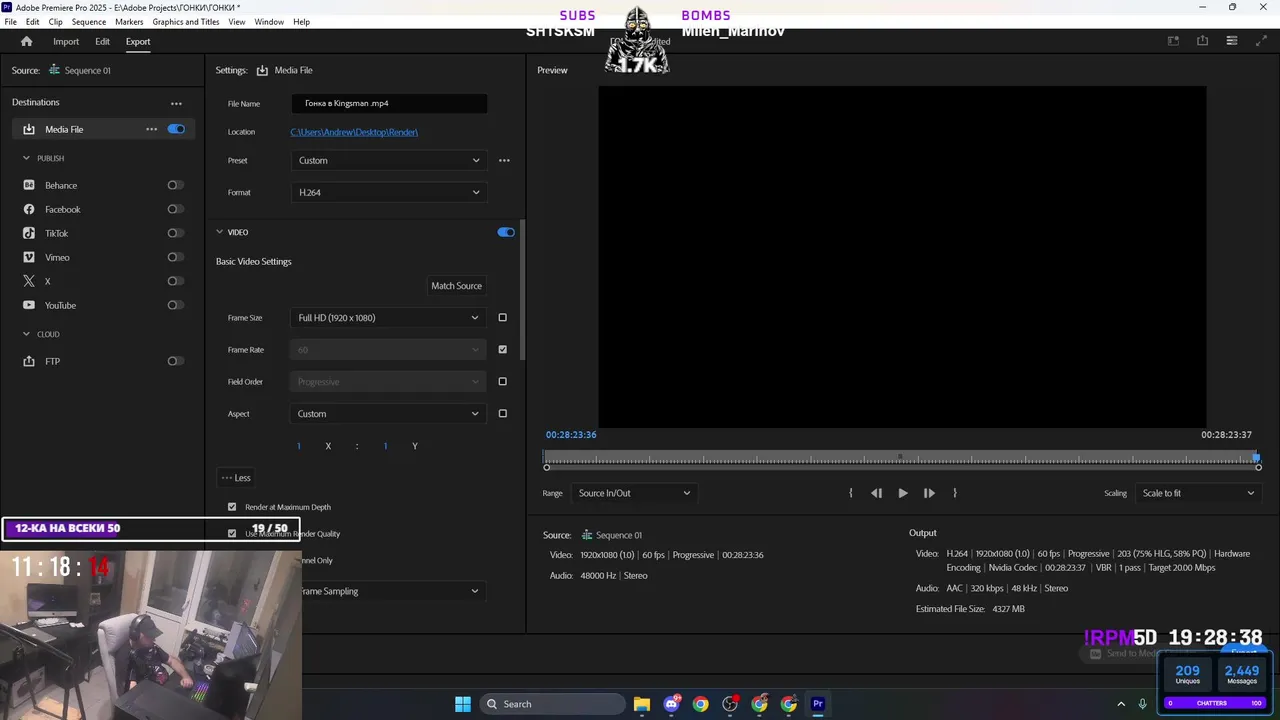1280x720 pixels.
Task: Toggle the Media File destination switch
Action: pos(176,129)
